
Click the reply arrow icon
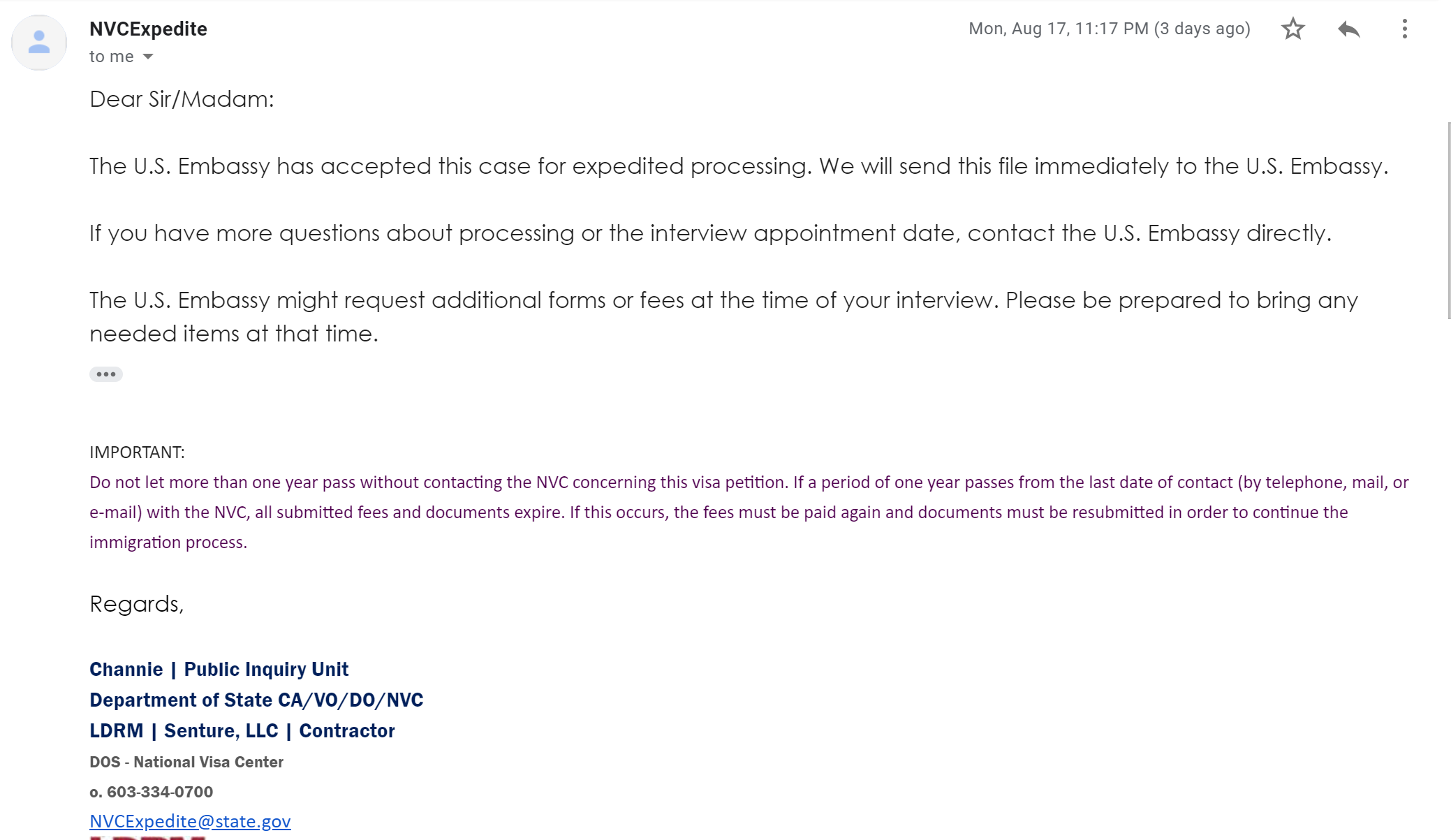pos(1349,29)
